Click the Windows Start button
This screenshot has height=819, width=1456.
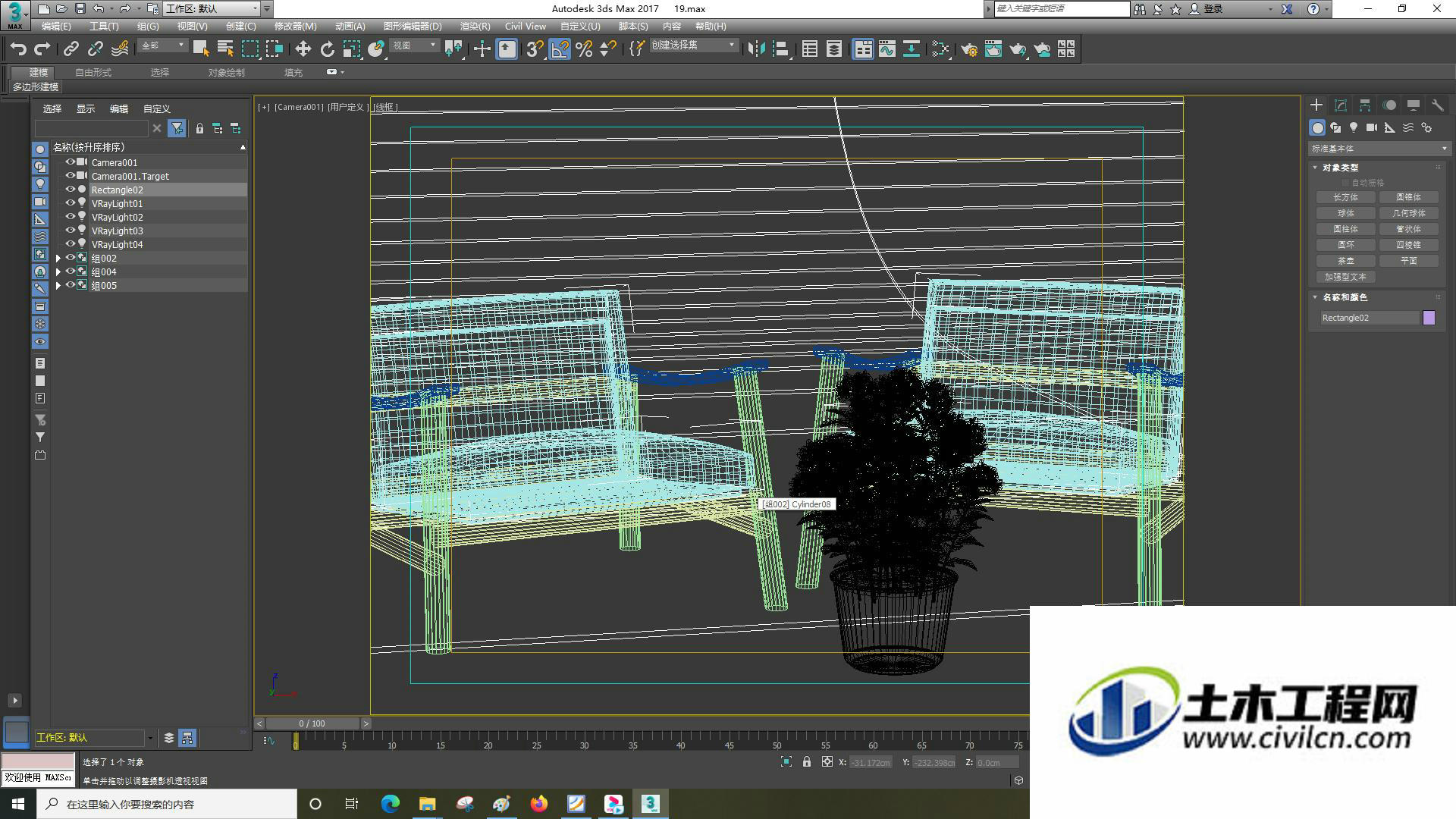18,804
